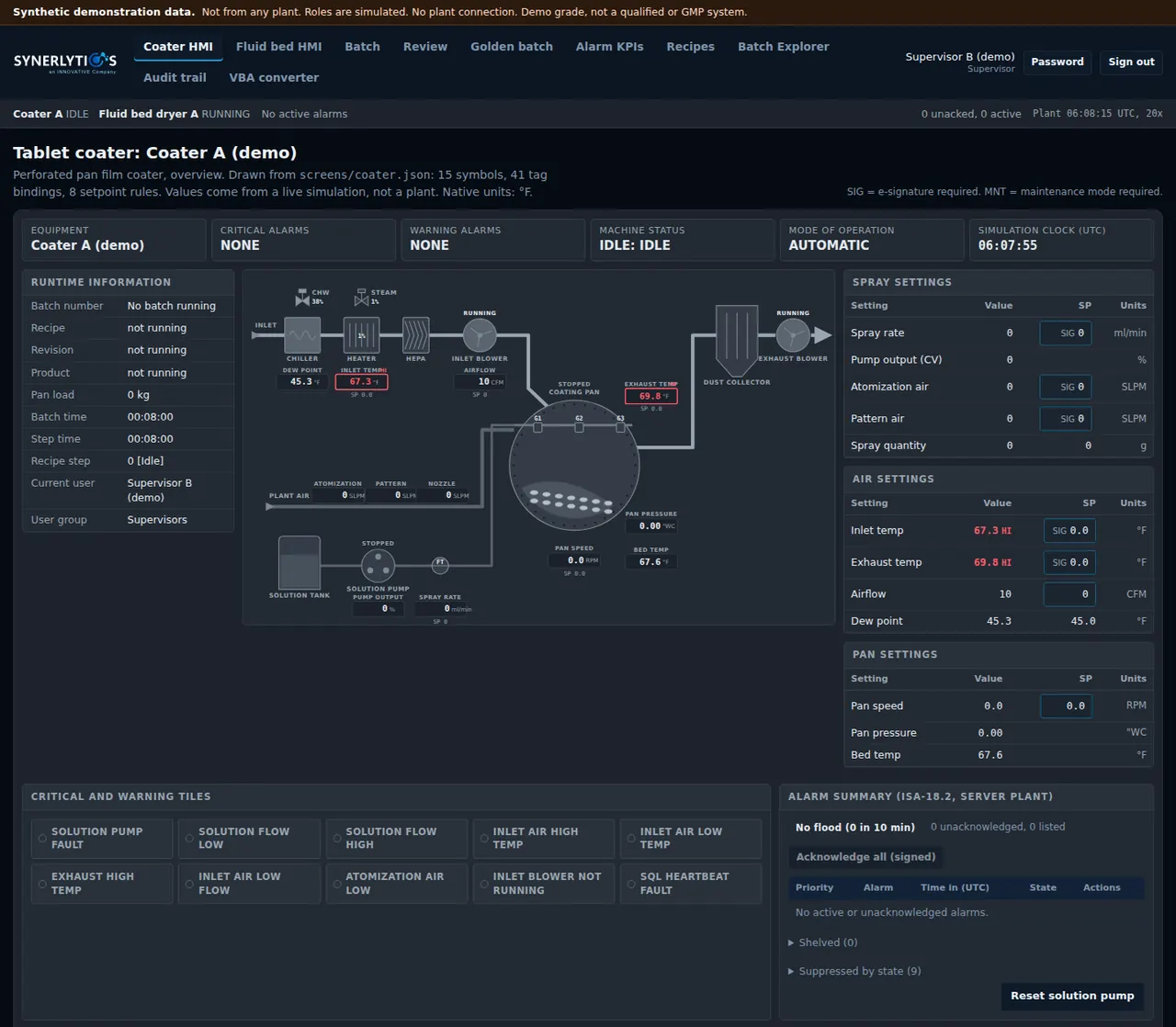Open the VBA converter tab
Image resolution: width=1176 pixels, height=1027 pixels.
(x=274, y=78)
